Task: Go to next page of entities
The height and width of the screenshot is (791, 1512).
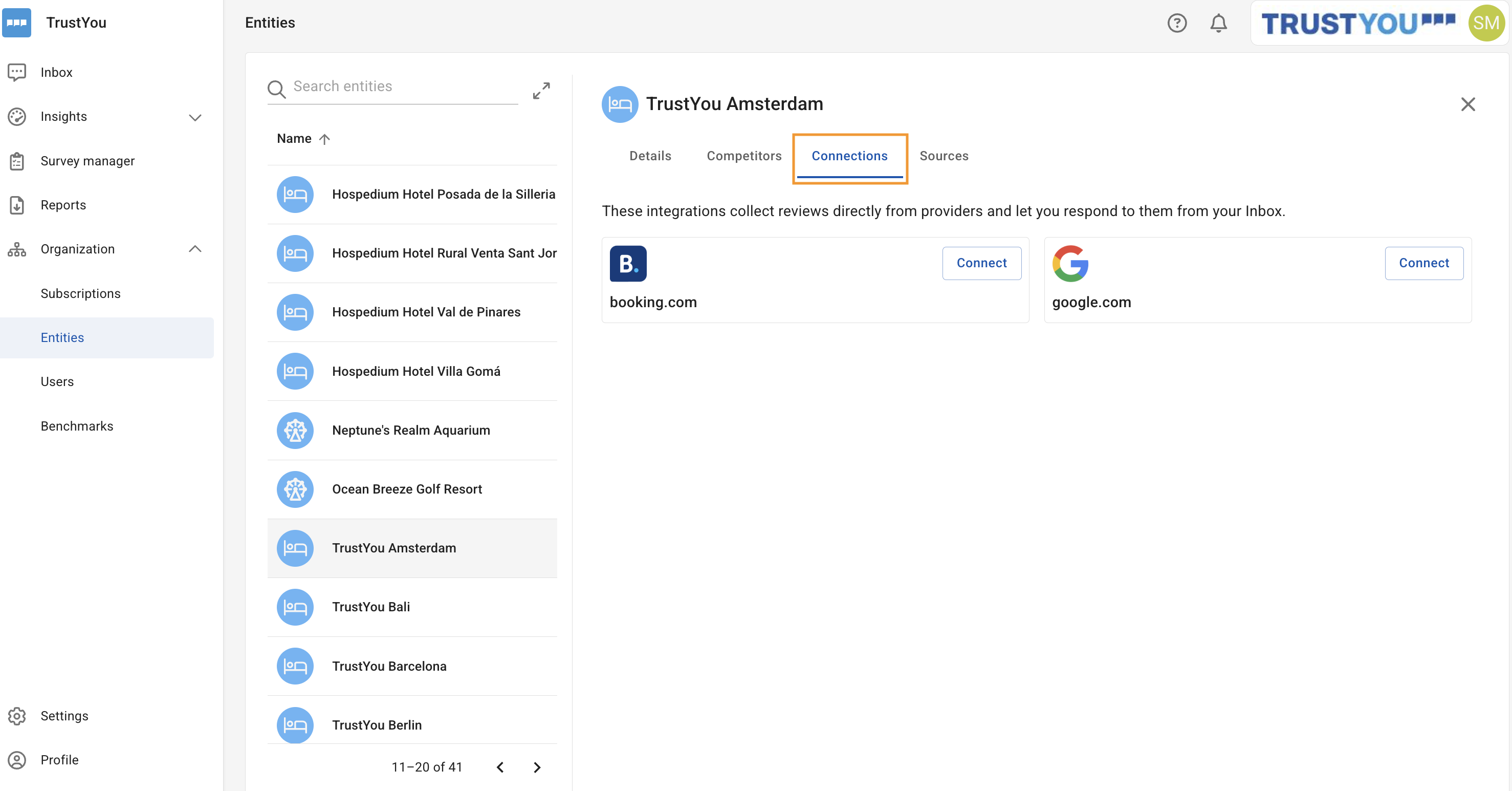Action: click(x=537, y=767)
